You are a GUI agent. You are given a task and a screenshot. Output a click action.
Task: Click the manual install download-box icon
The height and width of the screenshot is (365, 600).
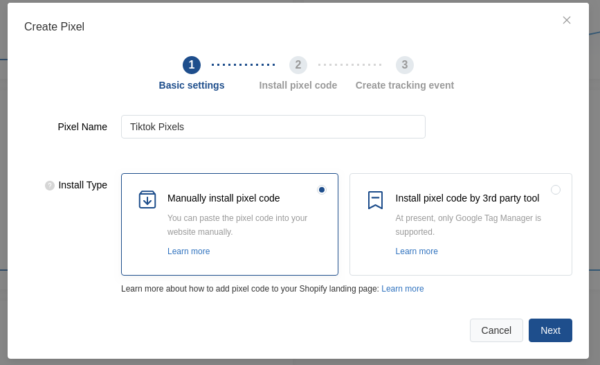point(147,199)
